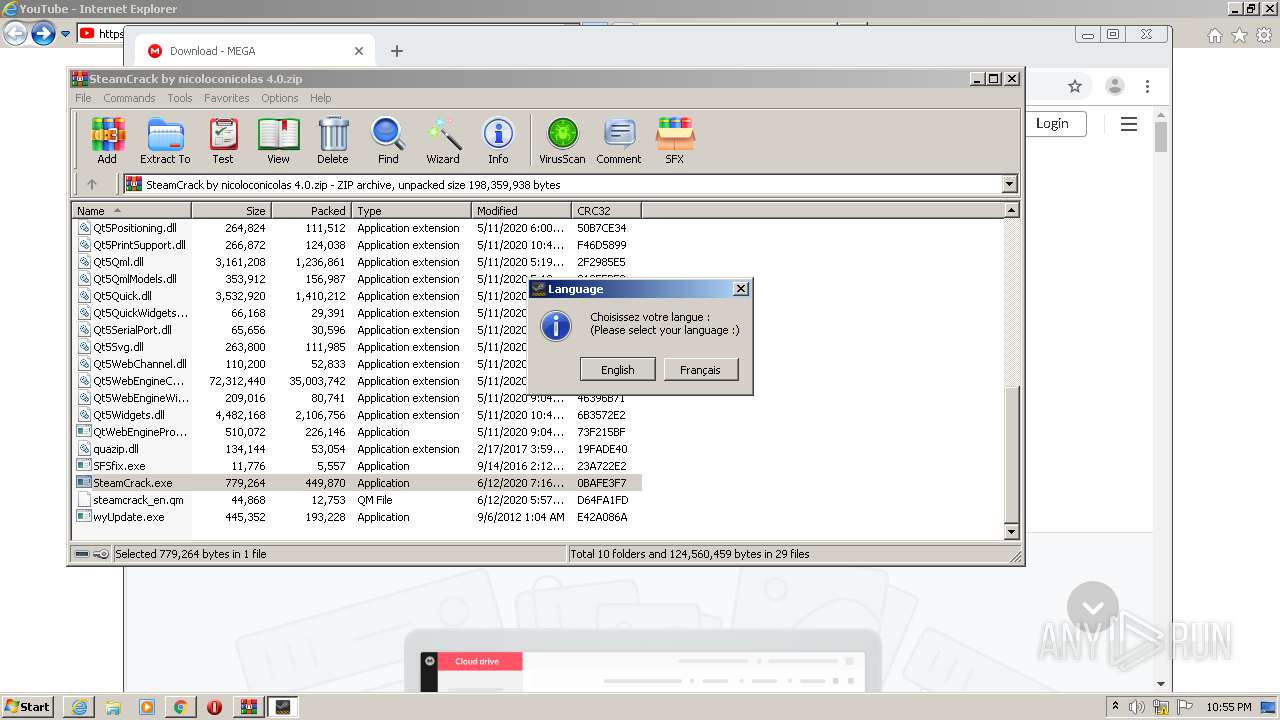Screen dimensions: 1280x720
Task: Open the MEGA hamburger menu icon
Action: pyautogui.click(x=1129, y=124)
